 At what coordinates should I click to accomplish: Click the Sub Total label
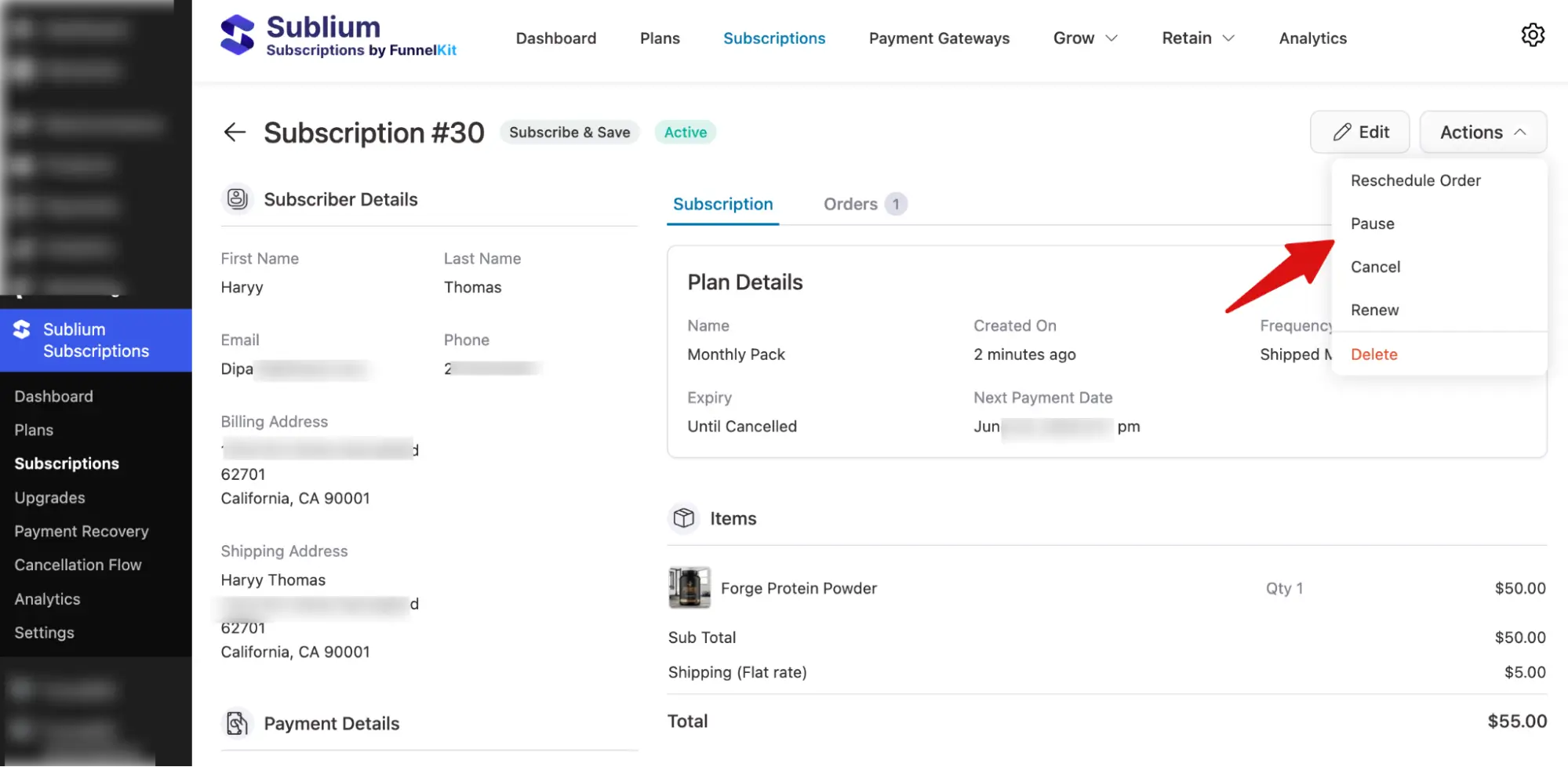point(702,638)
